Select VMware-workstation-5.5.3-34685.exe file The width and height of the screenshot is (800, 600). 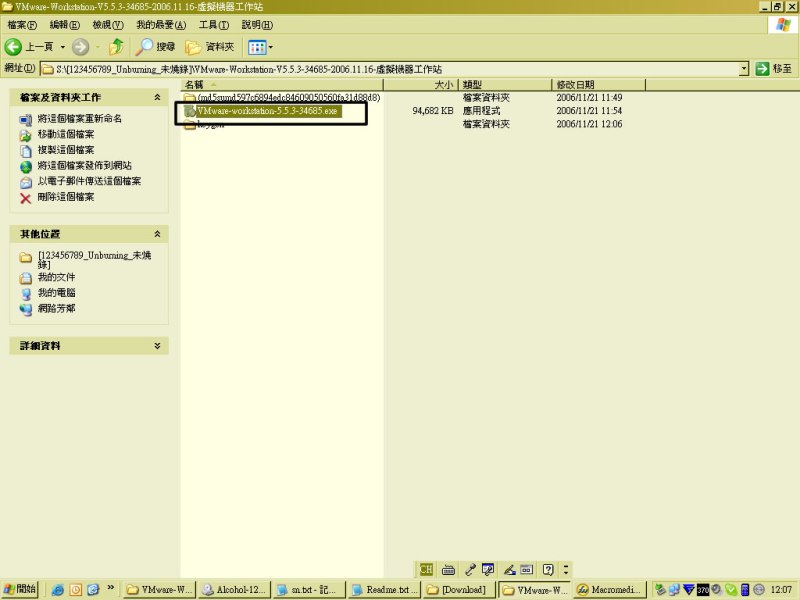point(262,111)
